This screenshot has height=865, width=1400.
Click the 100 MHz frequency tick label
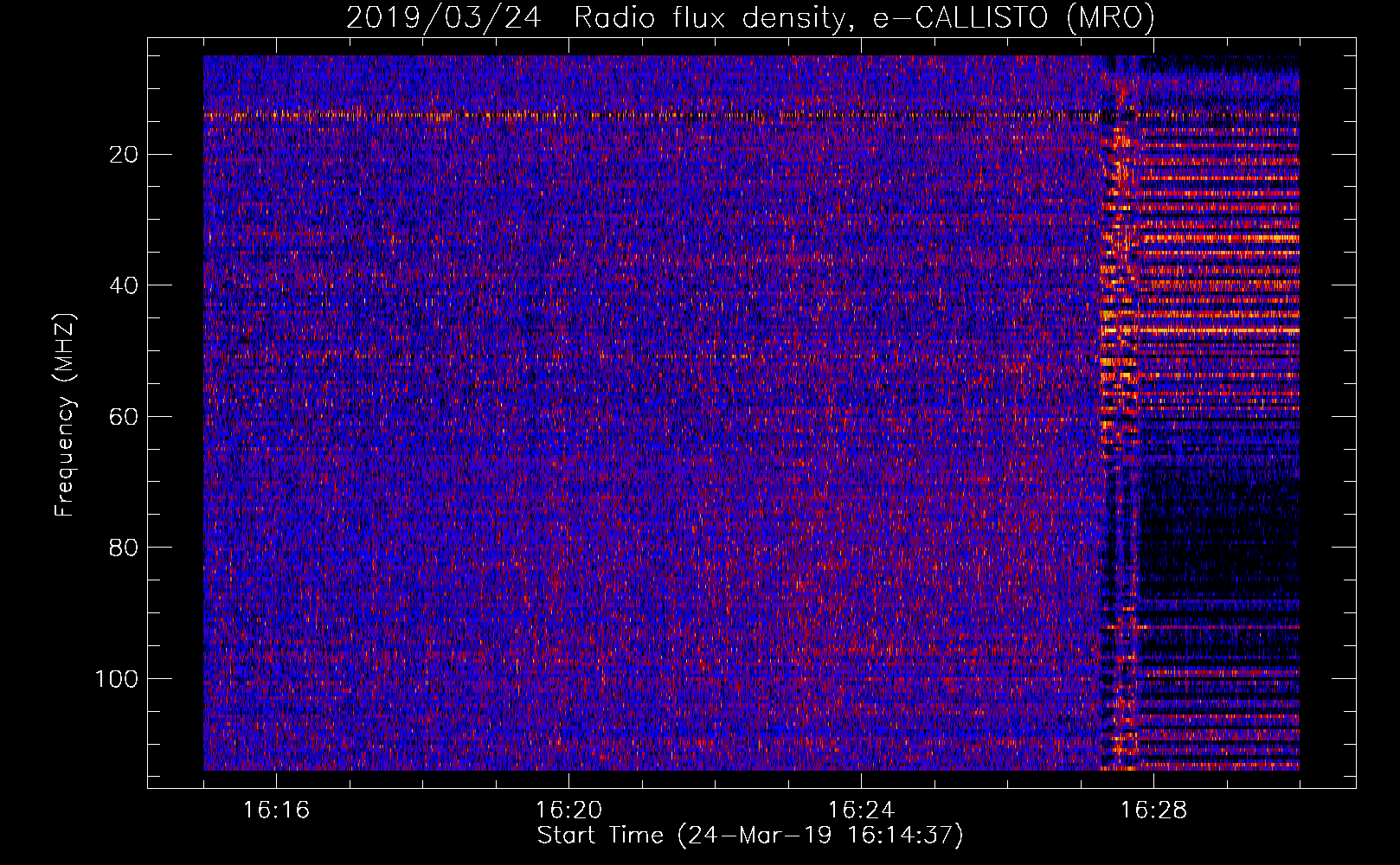click(117, 679)
